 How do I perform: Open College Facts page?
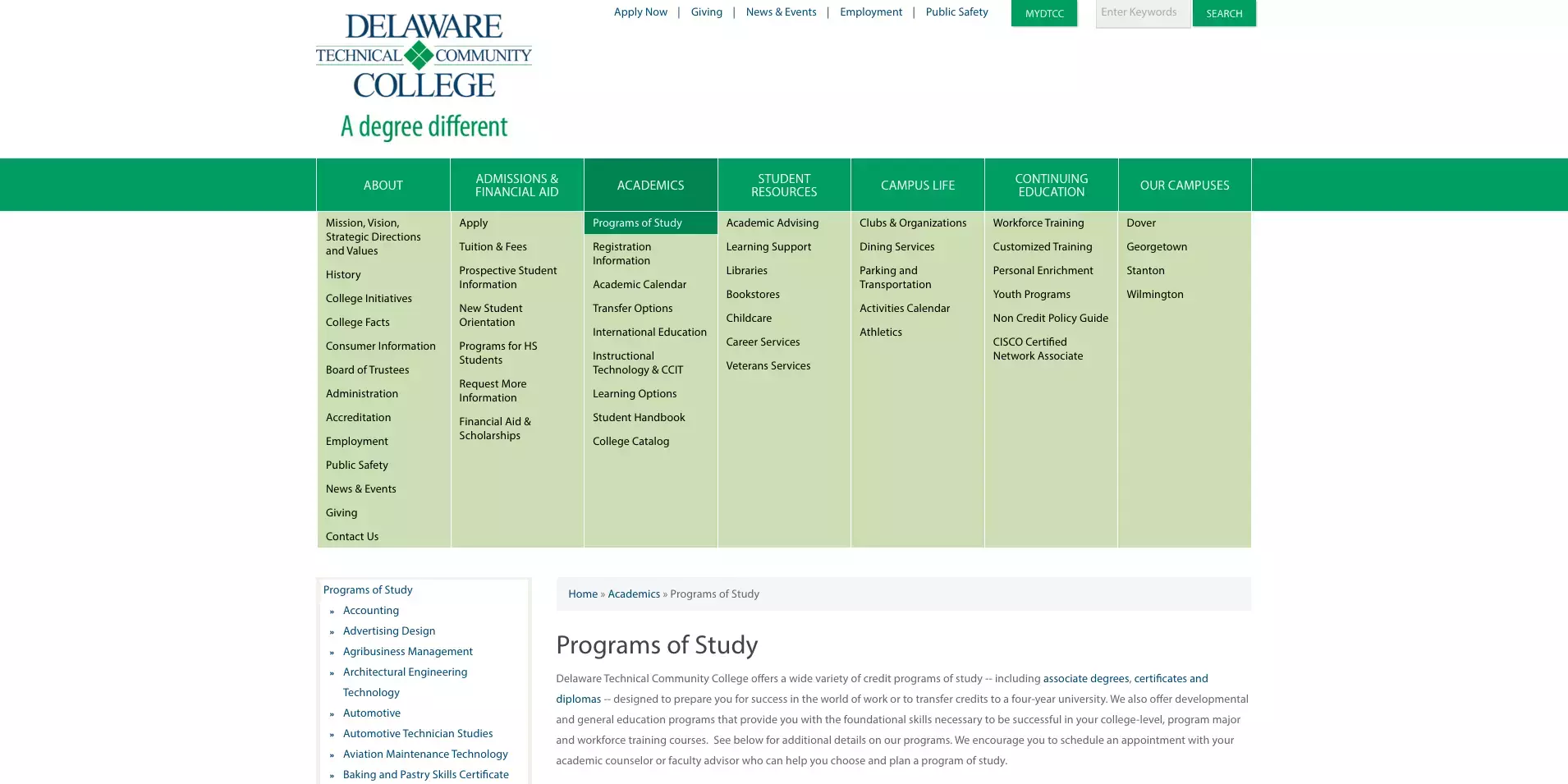pyautogui.click(x=357, y=322)
